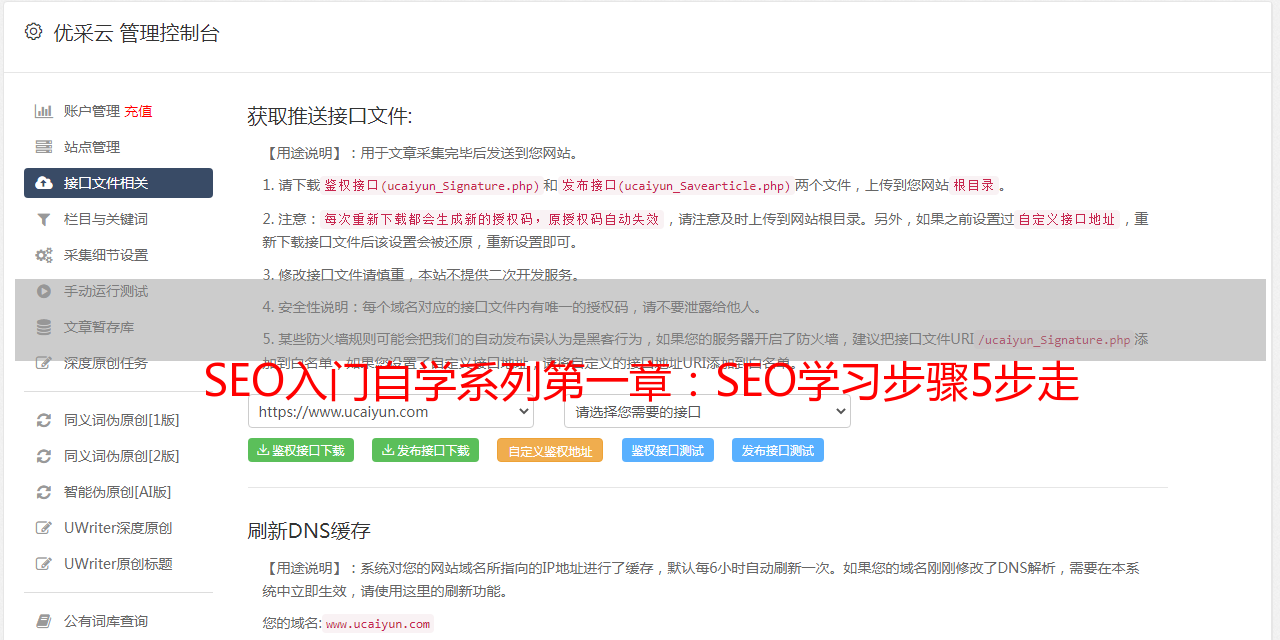1280x640 pixels.
Task: Click the refresh icon for 同义词伪原创[2版]
Action: point(44,456)
